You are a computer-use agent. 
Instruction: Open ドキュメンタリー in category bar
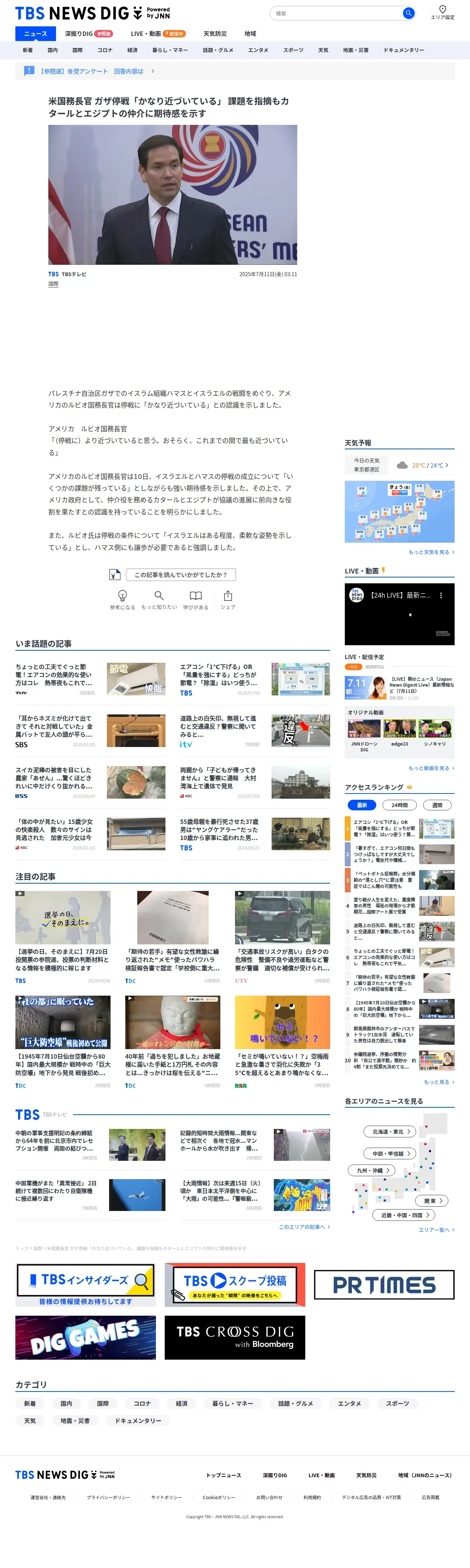point(404,50)
